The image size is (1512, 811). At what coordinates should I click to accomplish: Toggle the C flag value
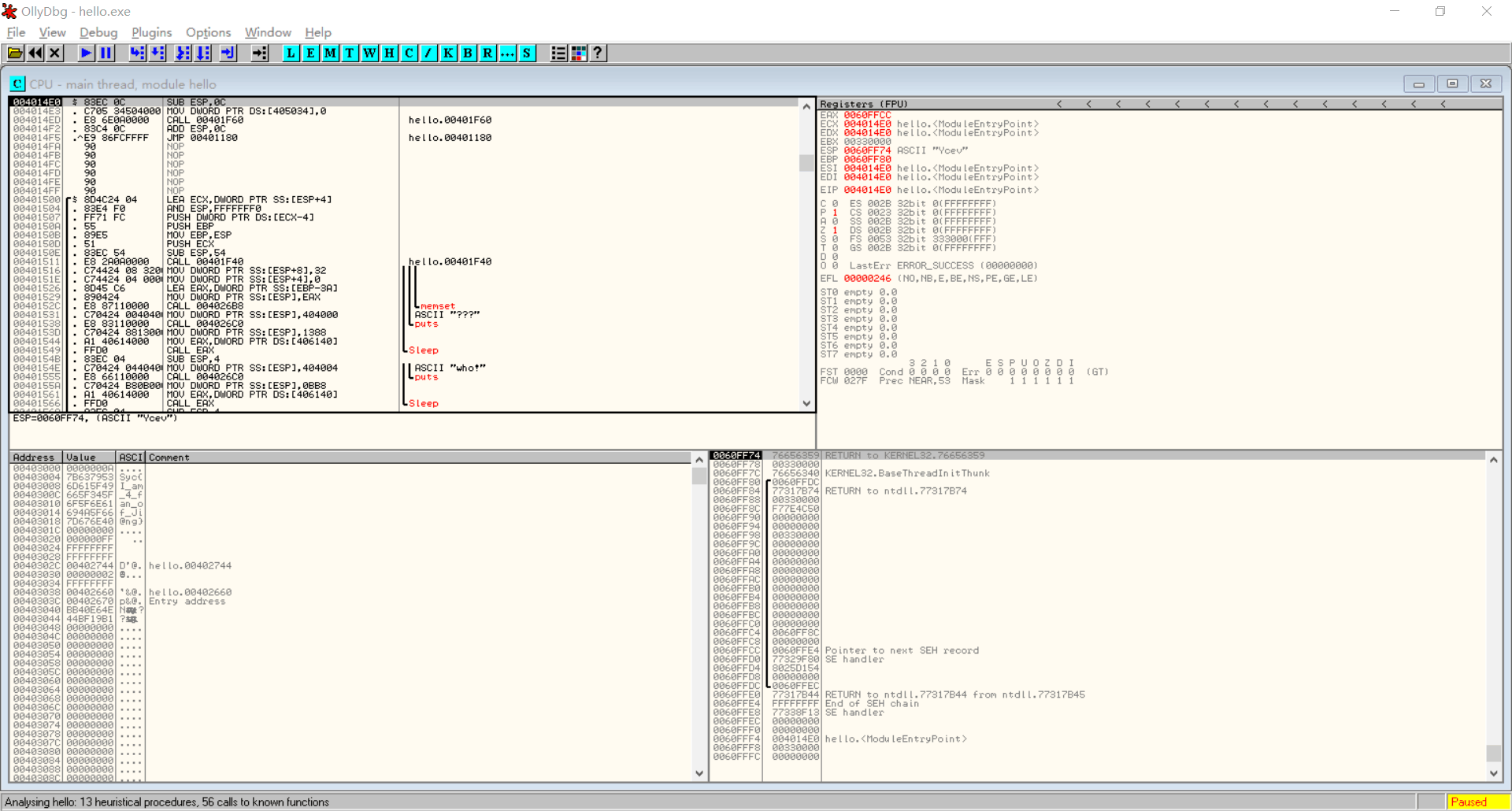835,204
